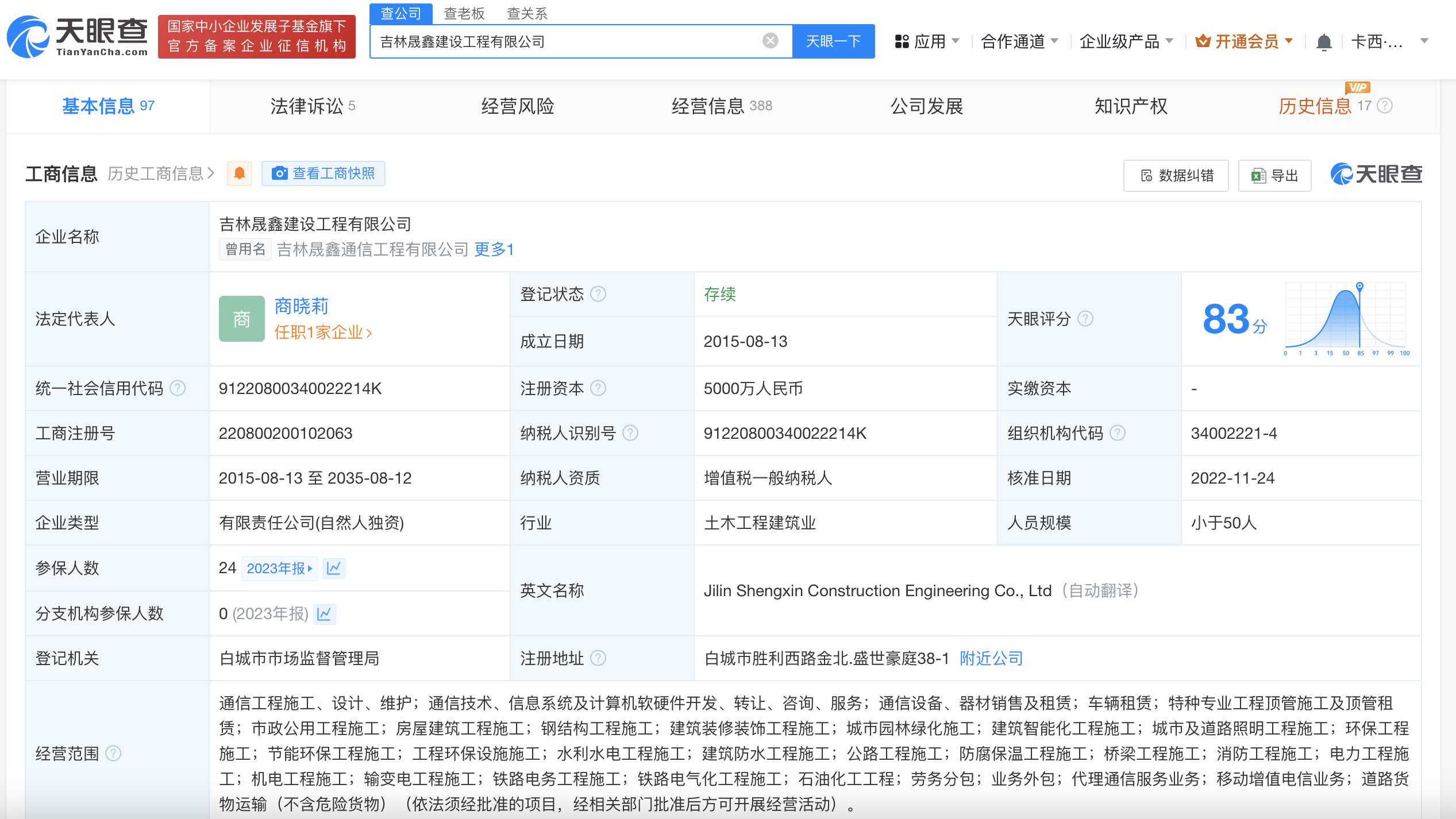Click the 数据纠错 button
This screenshot has width=1456, height=819.
(x=1176, y=175)
